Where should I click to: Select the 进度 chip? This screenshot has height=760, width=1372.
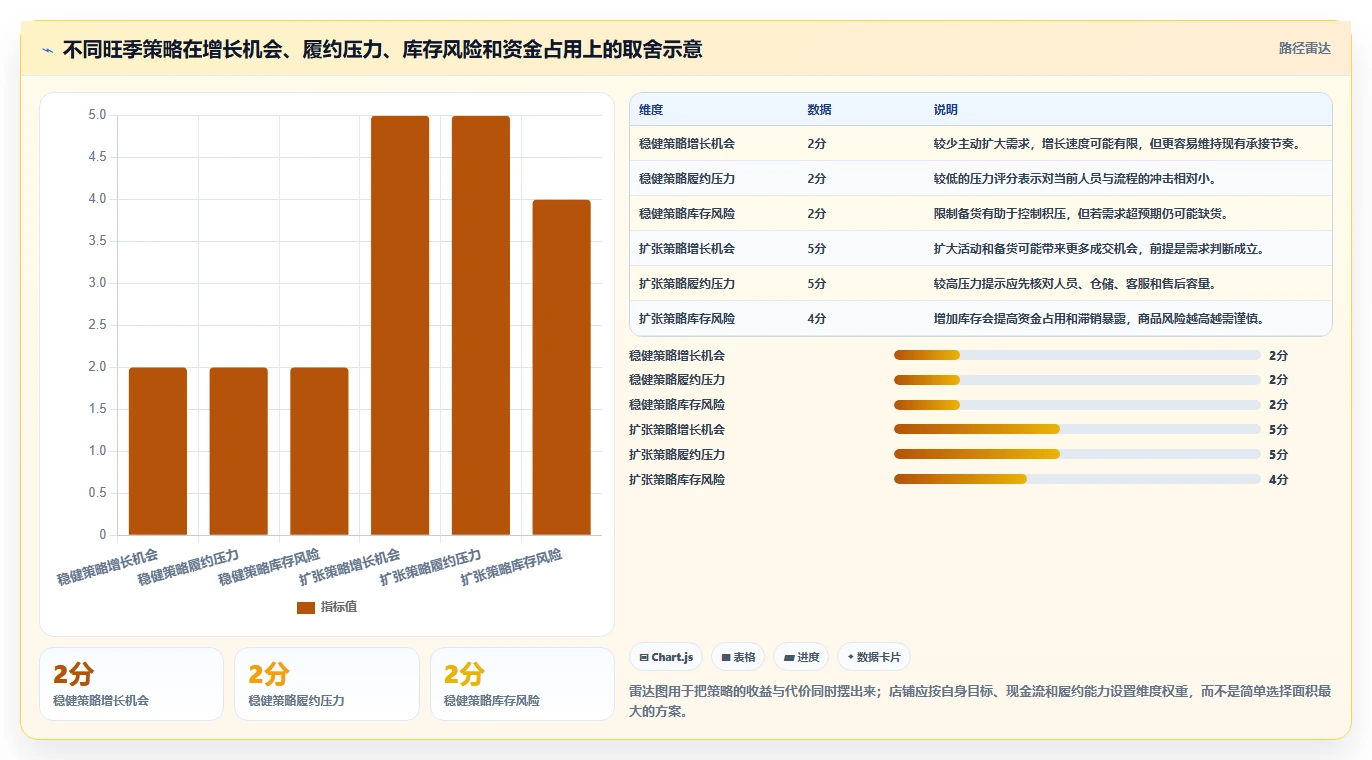click(801, 657)
